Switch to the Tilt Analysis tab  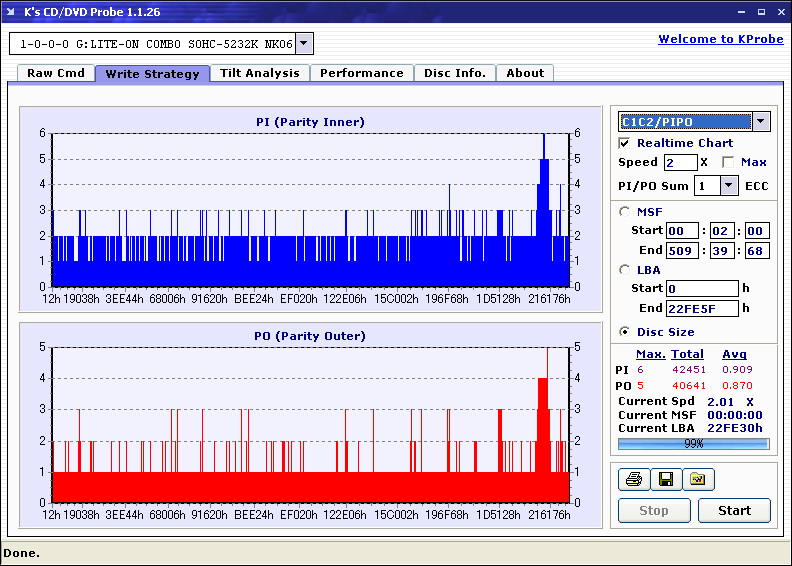coord(260,73)
